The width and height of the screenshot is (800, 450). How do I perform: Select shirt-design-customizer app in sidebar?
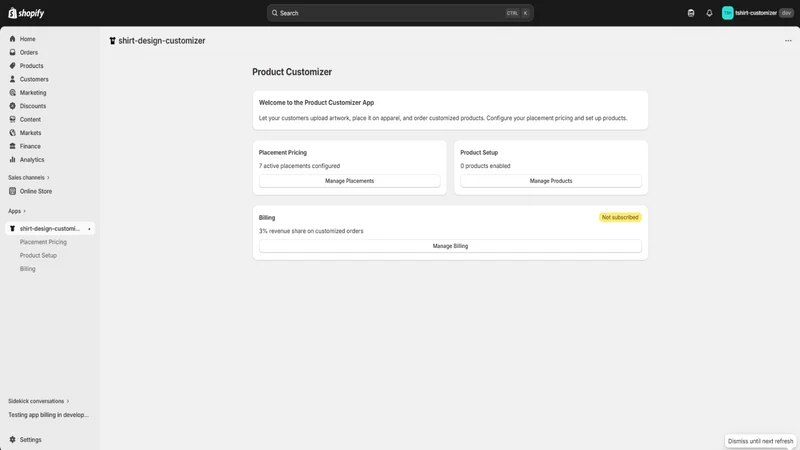coord(49,229)
